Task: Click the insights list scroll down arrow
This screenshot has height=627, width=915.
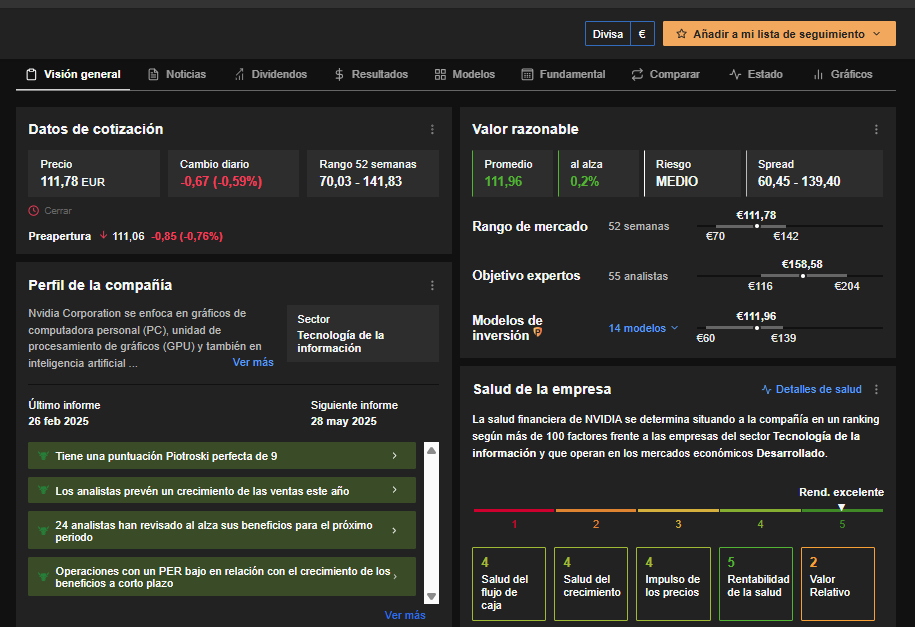Action: click(x=432, y=596)
